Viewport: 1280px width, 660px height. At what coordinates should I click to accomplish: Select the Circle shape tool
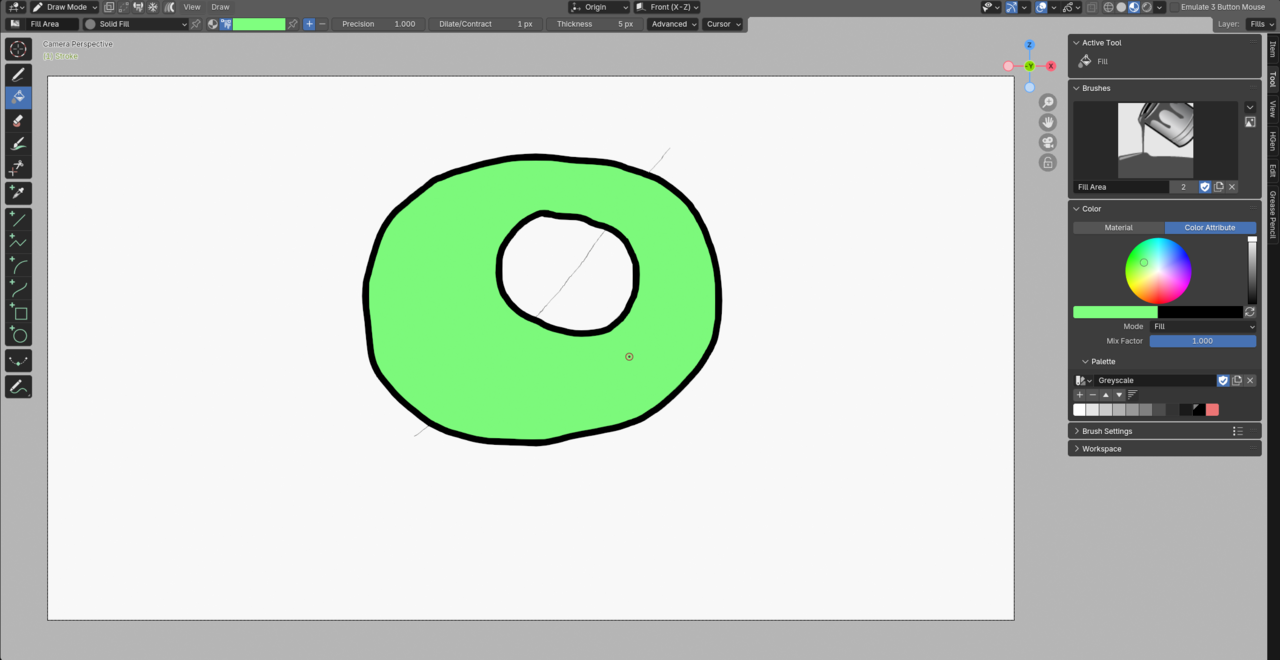[18, 335]
